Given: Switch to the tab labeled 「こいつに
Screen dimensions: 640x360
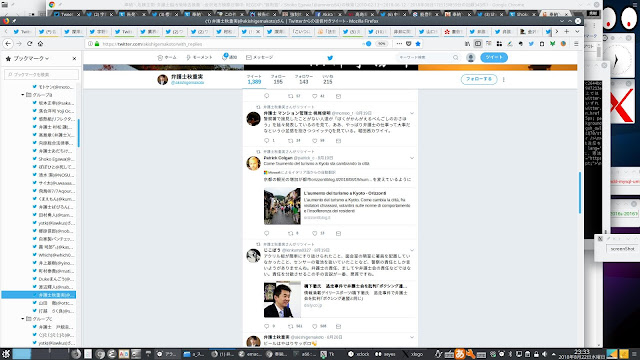Looking at the screenshot, I should [302, 31].
